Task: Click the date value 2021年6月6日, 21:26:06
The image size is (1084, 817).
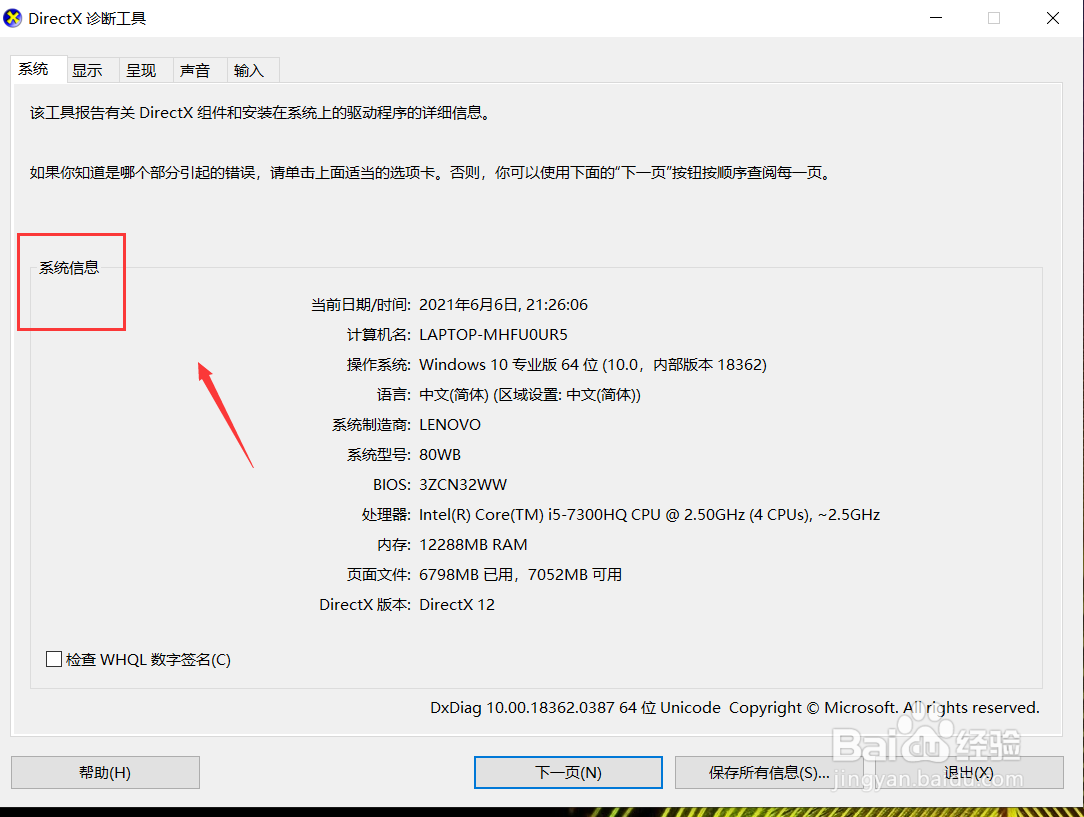Action: [x=503, y=305]
